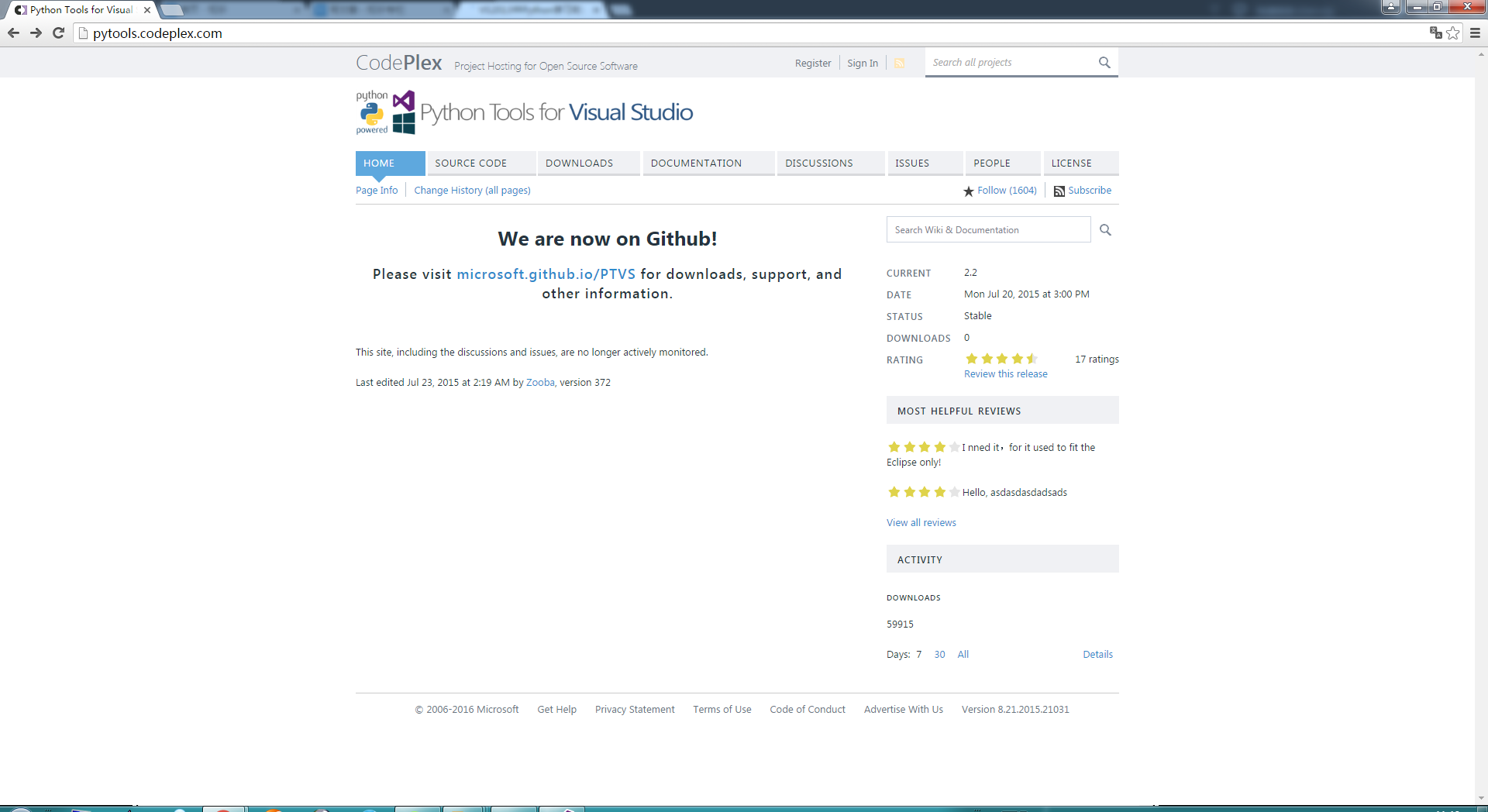Screen dimensions: 1488x812
Task: Show downloads for 30 days
Action: 939,655
